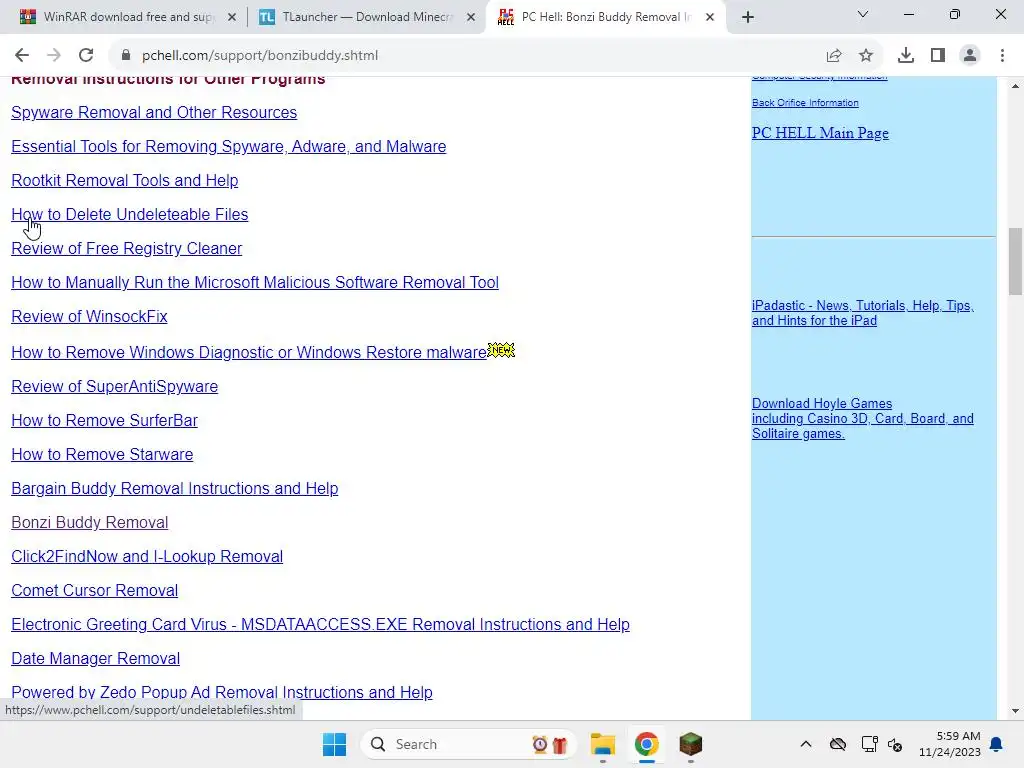Open the tab search chevron
This screenshot has height=768, width=1024.
click(863, 14)
